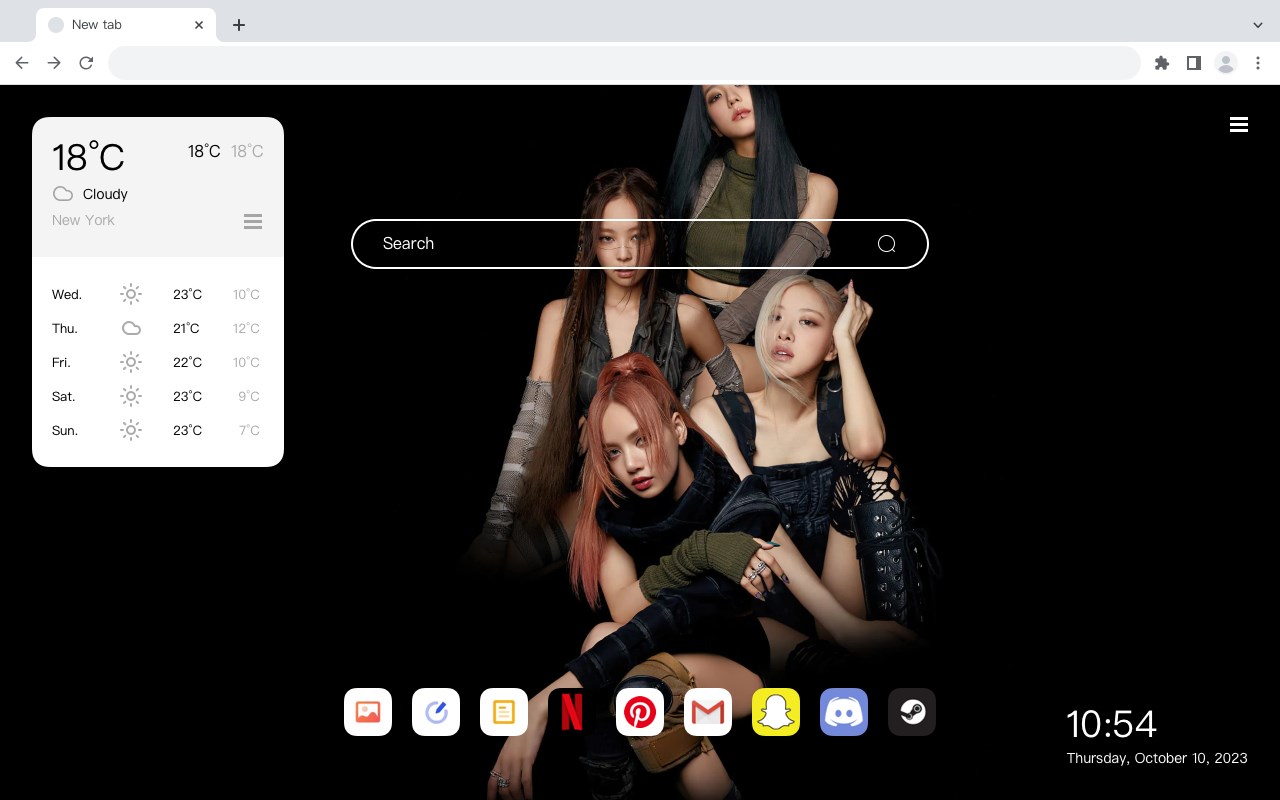Click the sun icon for Sunday
Image resolution: width=1280 pixels, height=800 pixels.
131,430
